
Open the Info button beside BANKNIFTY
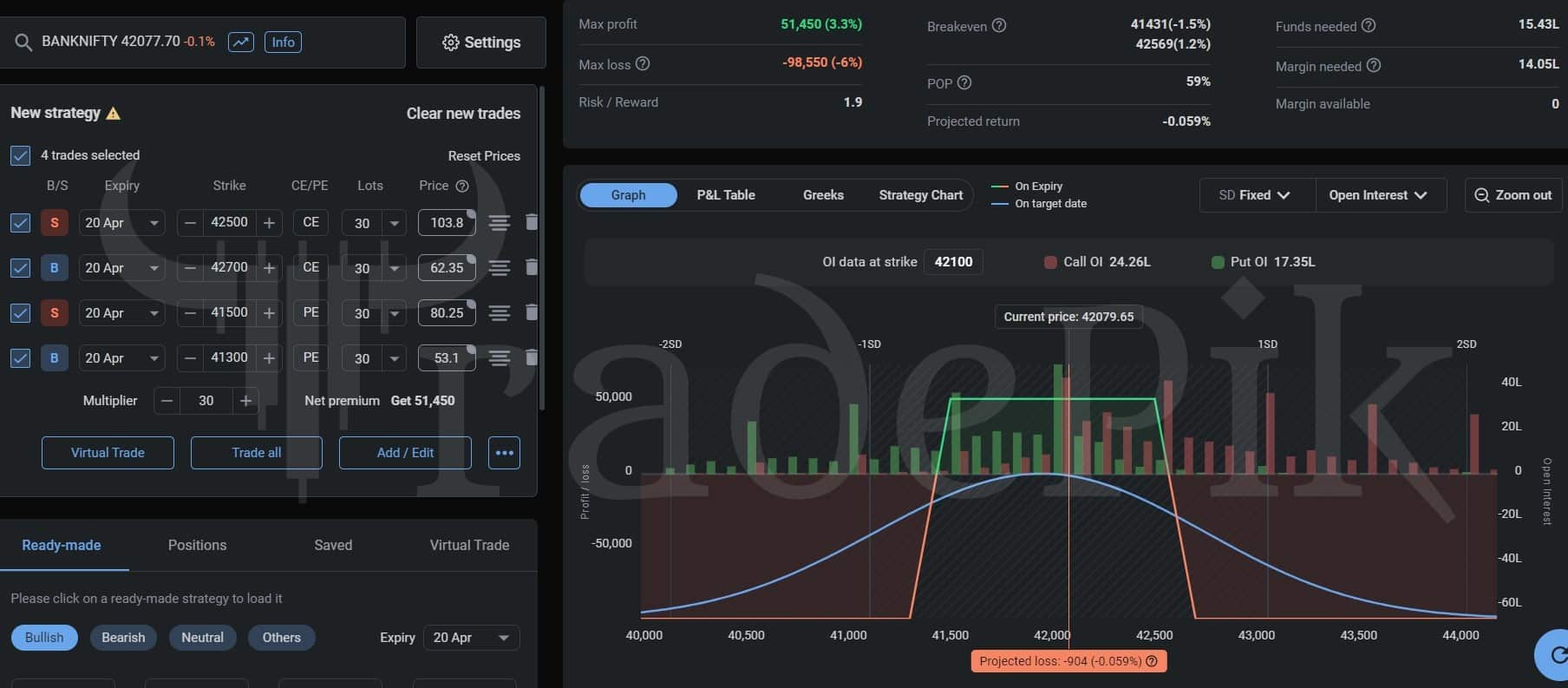(x=284, y=42)
